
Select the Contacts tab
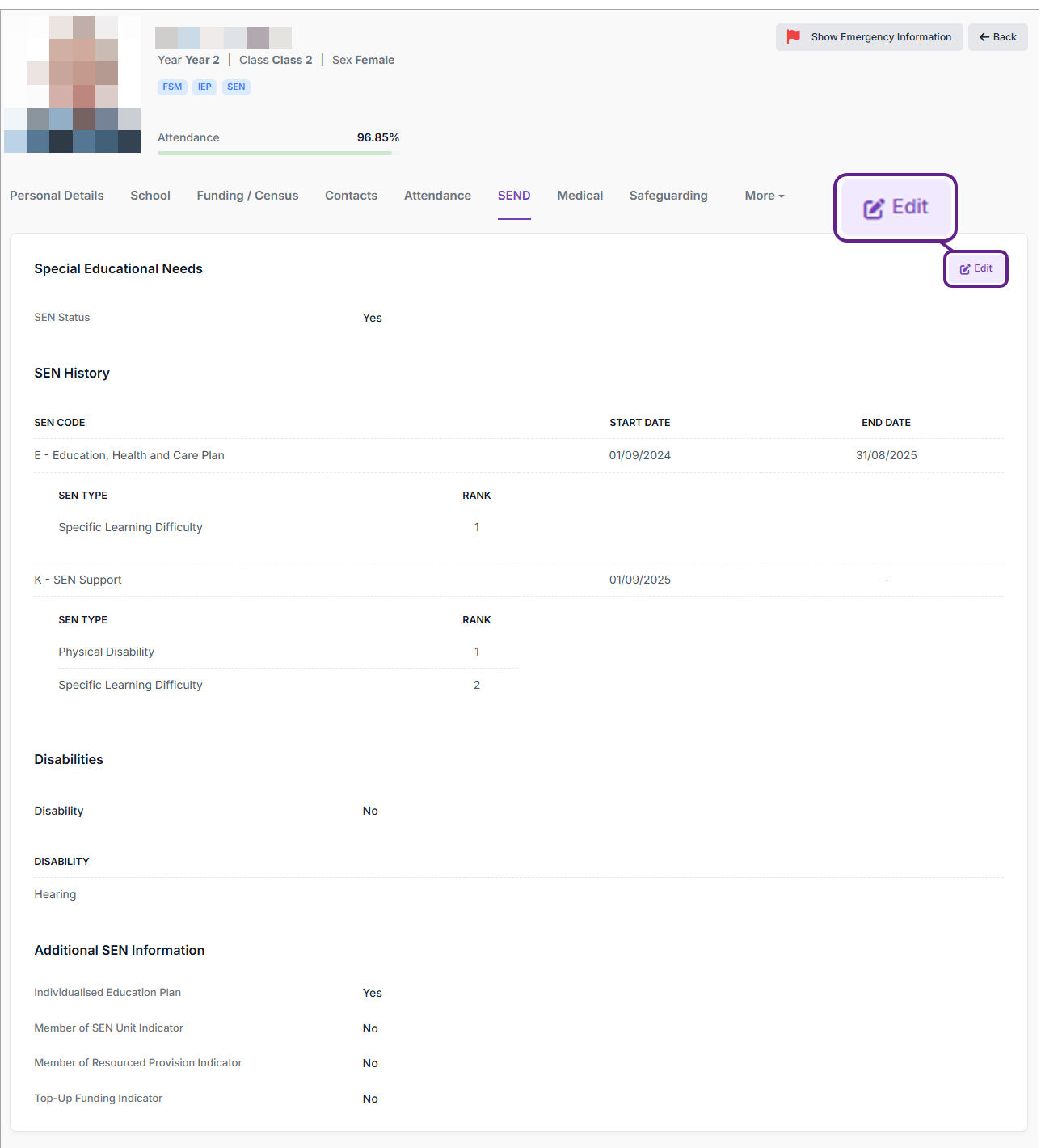(x=351, y=196)
